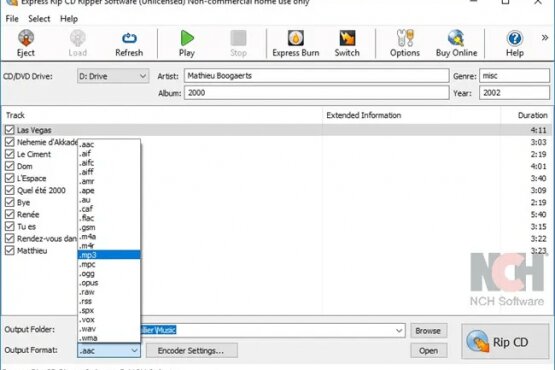Screen dimensions: 555x370
Task: Uncheck the Rendez-vous track checkbox
Action: (10, 238)
